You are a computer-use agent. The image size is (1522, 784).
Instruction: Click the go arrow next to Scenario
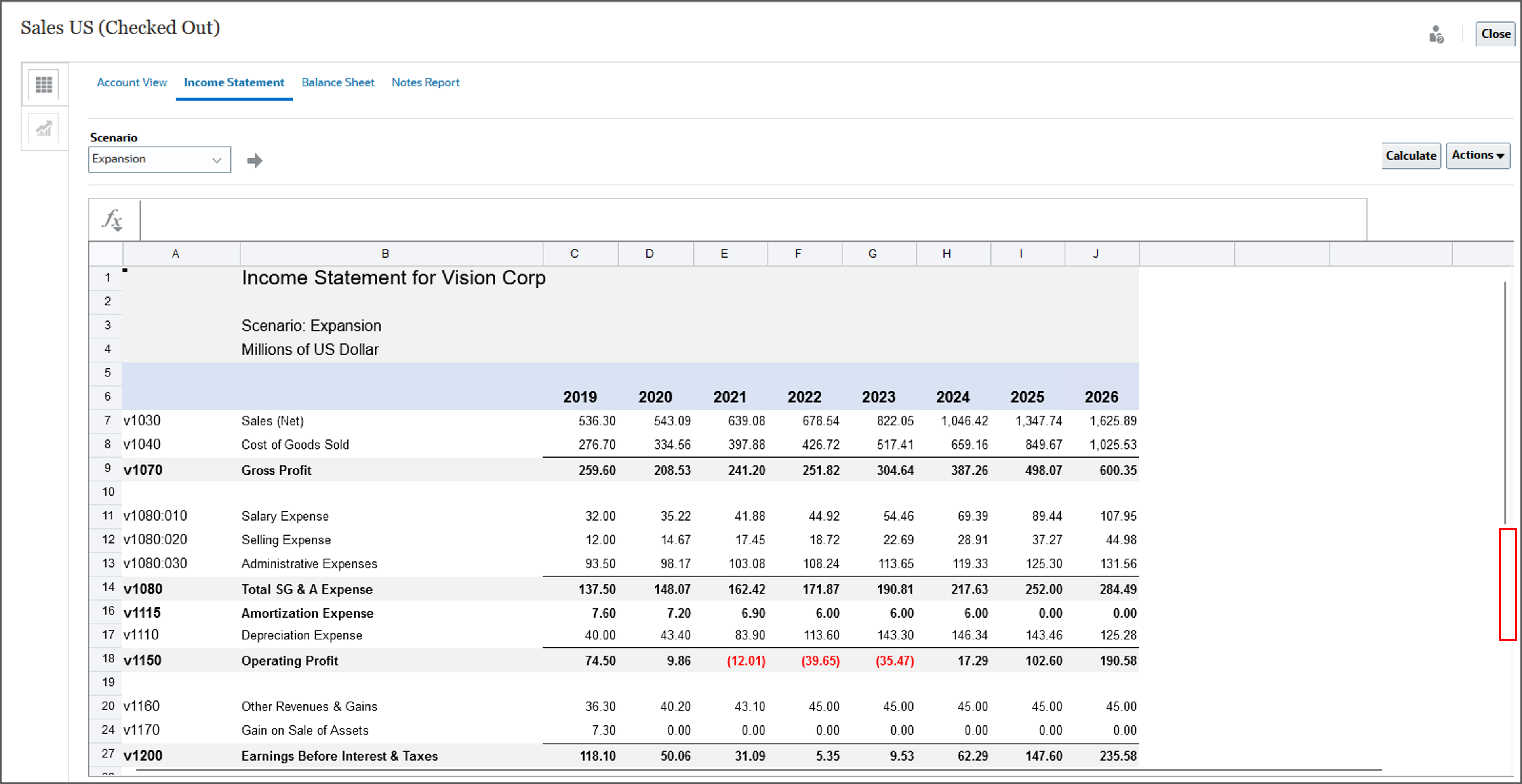255,160
